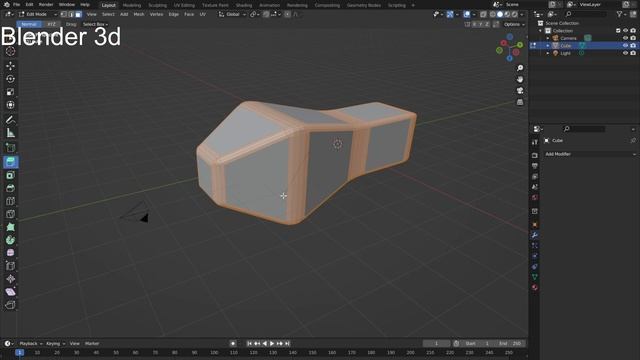Toggle auto keying record button

point(233,344)
